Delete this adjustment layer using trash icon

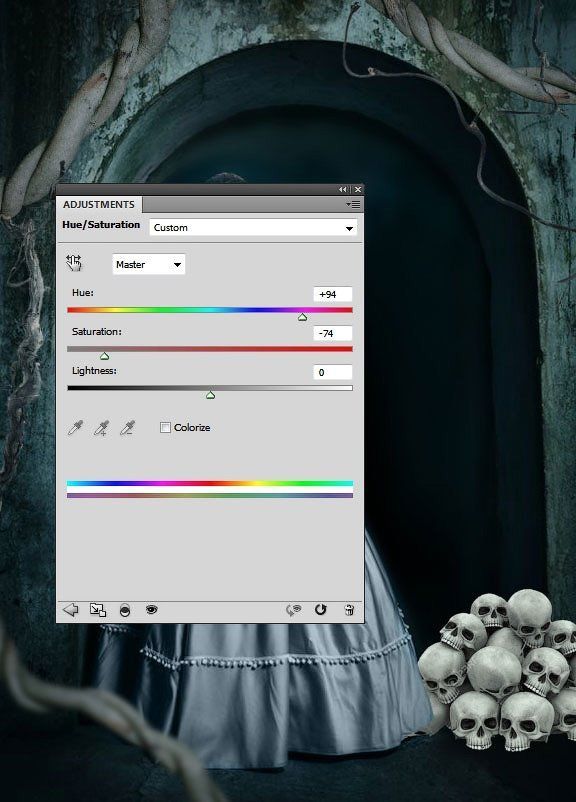click(x=349, y=610)
